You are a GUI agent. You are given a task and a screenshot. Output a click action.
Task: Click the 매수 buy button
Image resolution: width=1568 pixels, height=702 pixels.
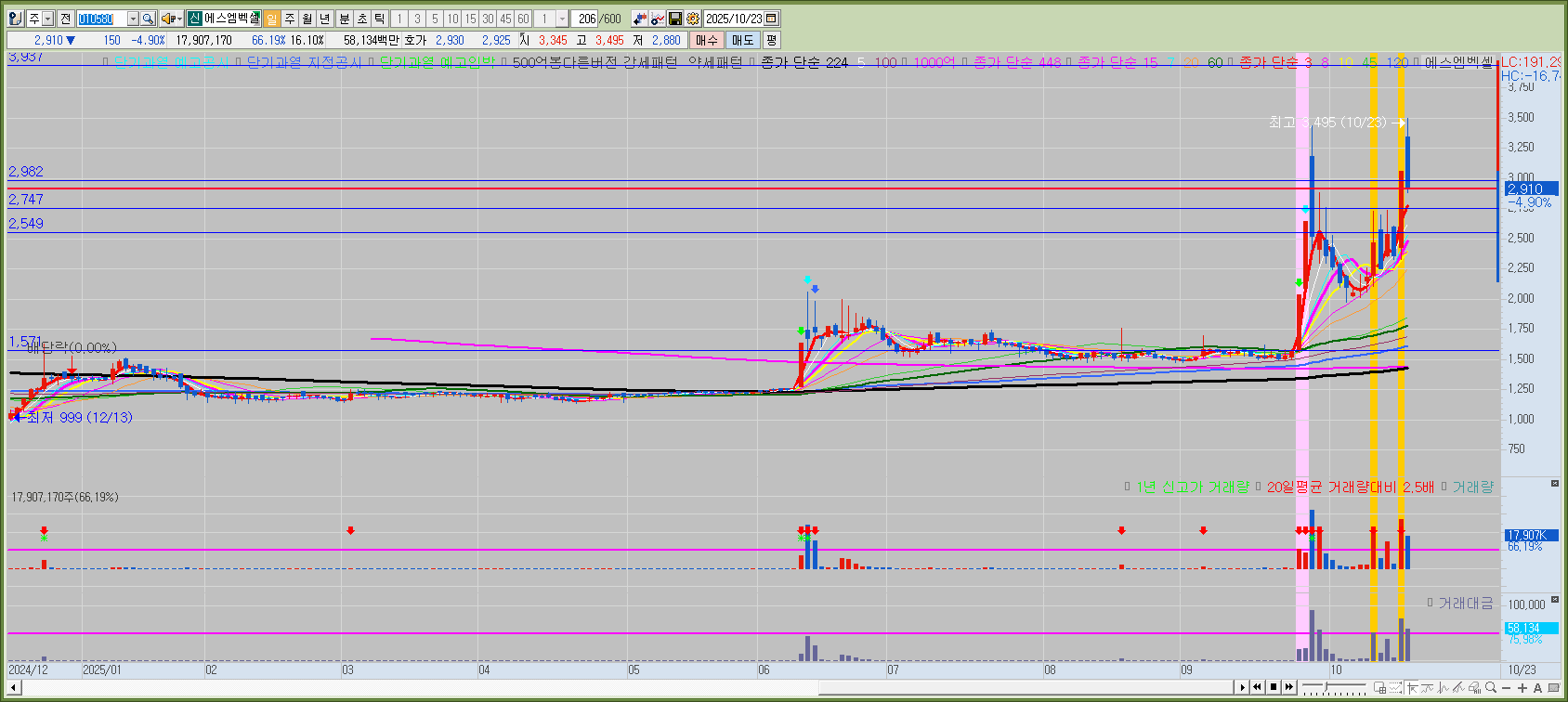pos(707,40)
